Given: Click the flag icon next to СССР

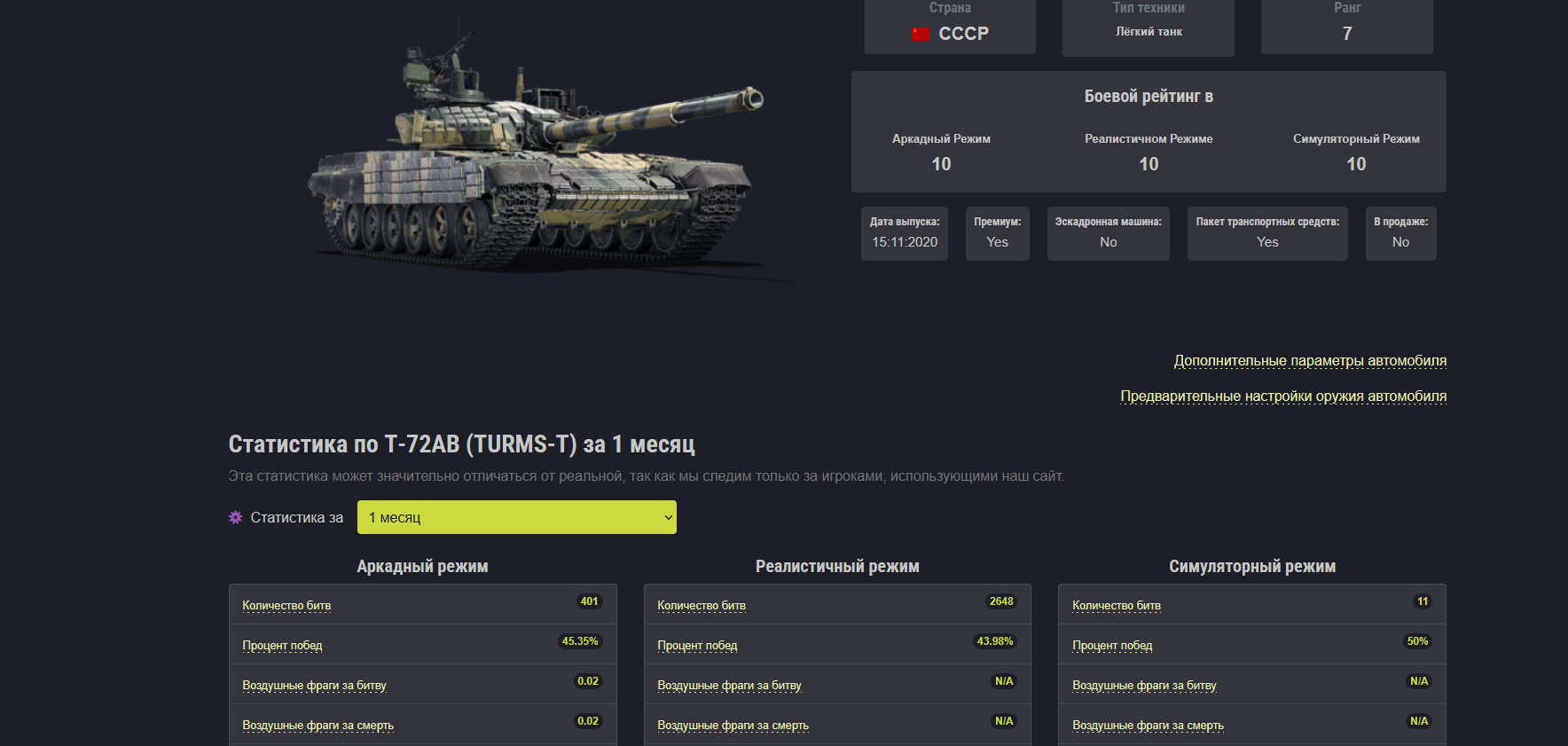Looking at the screenshot, I should click(921, 34).
